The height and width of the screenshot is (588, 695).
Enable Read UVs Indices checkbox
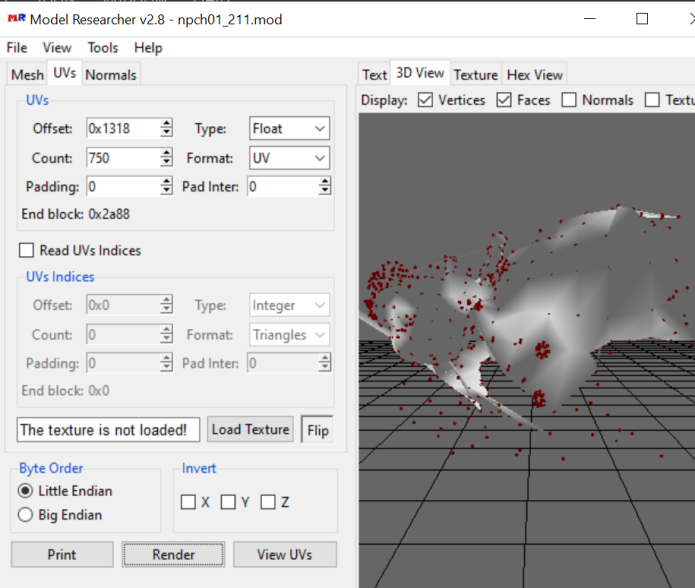click(x=27, y=250)
